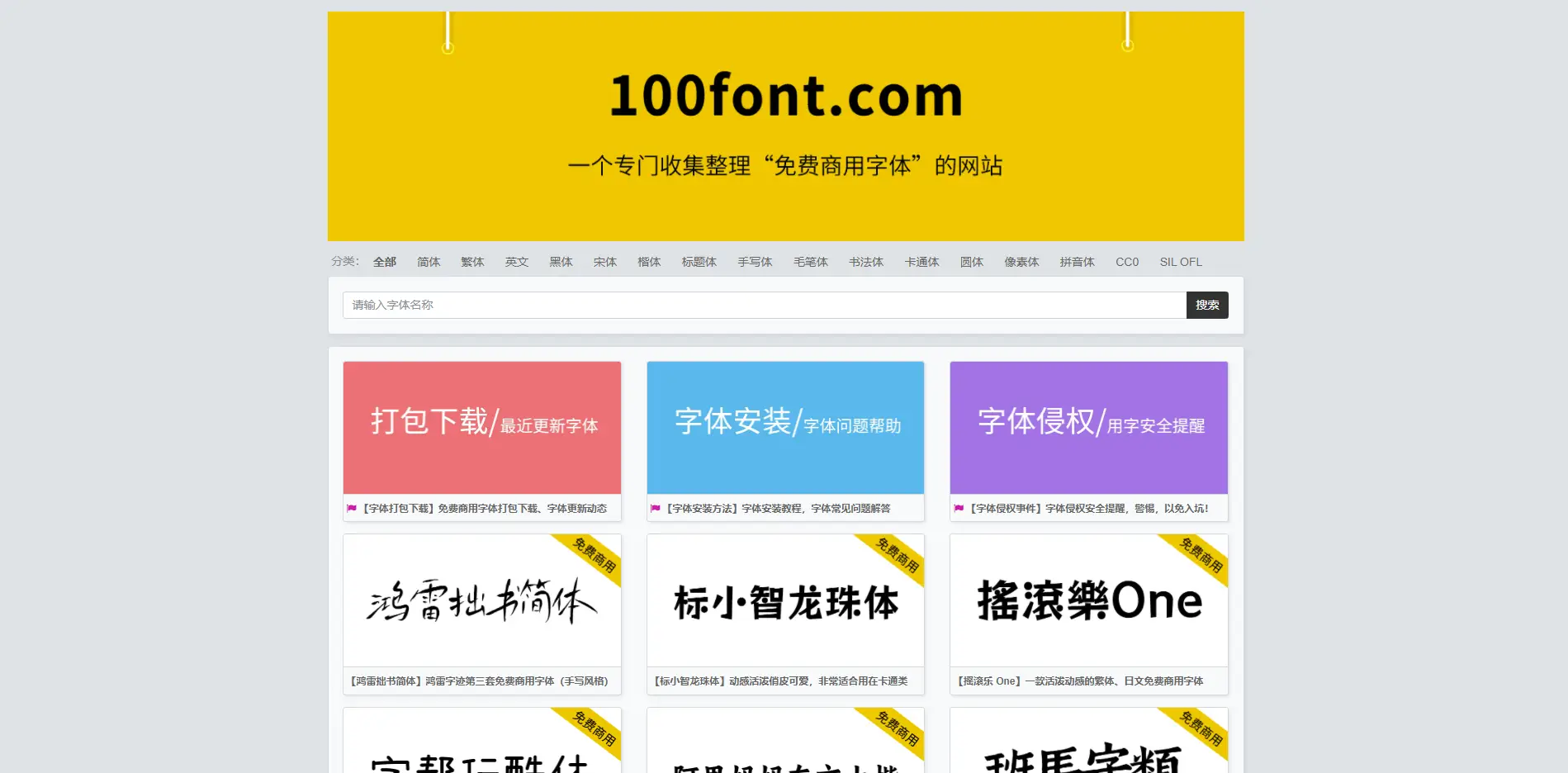Image resolution: width=1568 pixels, height=773 pixels.
Task: Click the 搜索 search button
Action: (x=1207, y=305)
